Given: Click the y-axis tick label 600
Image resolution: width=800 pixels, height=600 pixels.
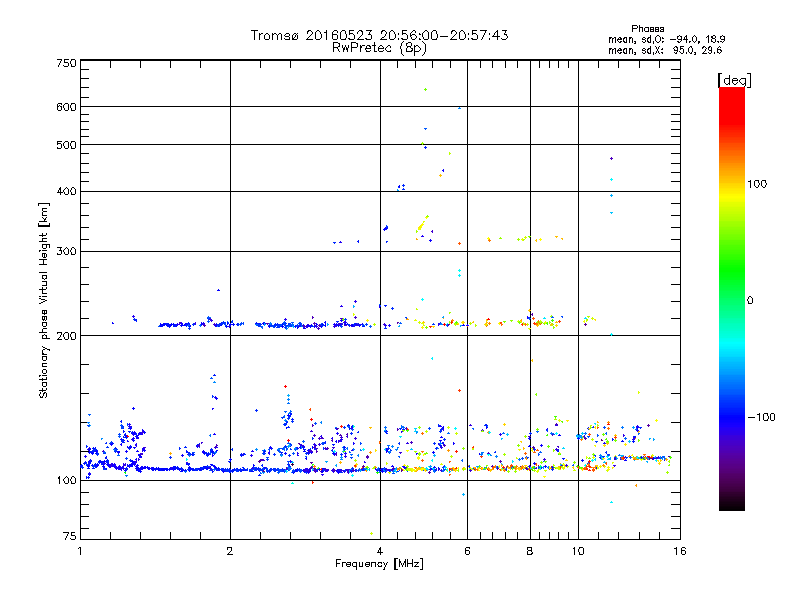Looking at the screenshot, I should pos(66,107).
